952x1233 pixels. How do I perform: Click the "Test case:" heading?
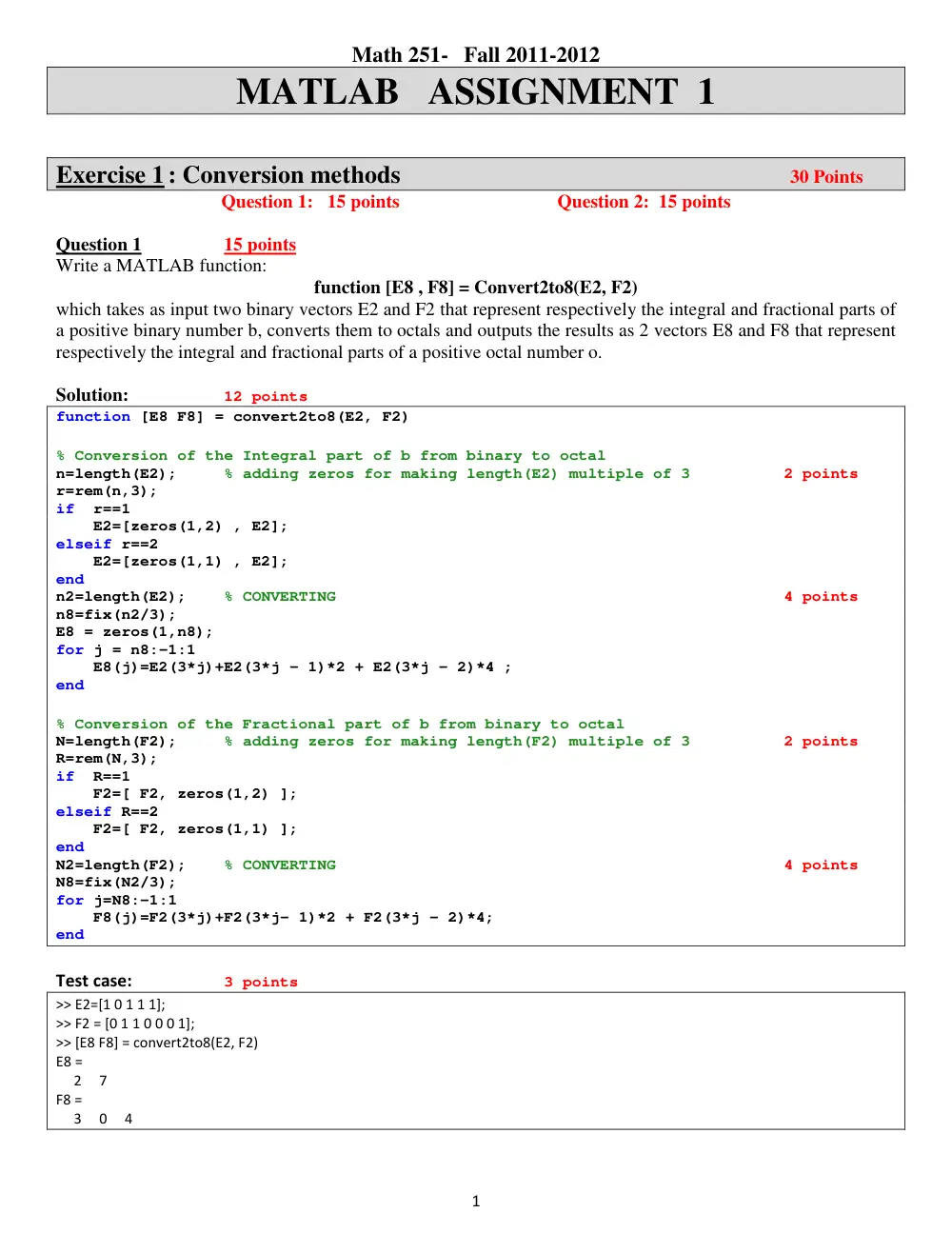(94, 981)
